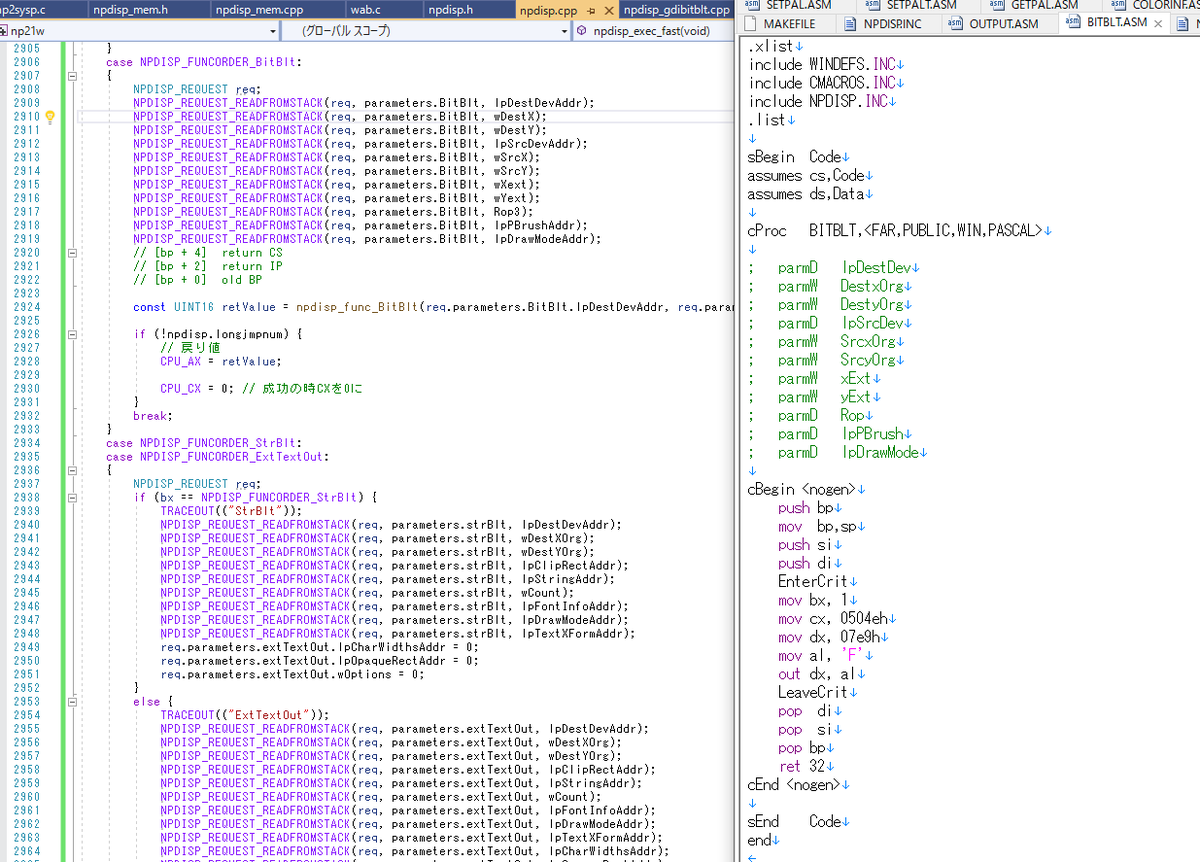Image resolution: width=1200 pixels, height=862 pixels.
Task: Click the 'lpCharWidthsAddr = 0;' line 2949
Action: point(319,647)
